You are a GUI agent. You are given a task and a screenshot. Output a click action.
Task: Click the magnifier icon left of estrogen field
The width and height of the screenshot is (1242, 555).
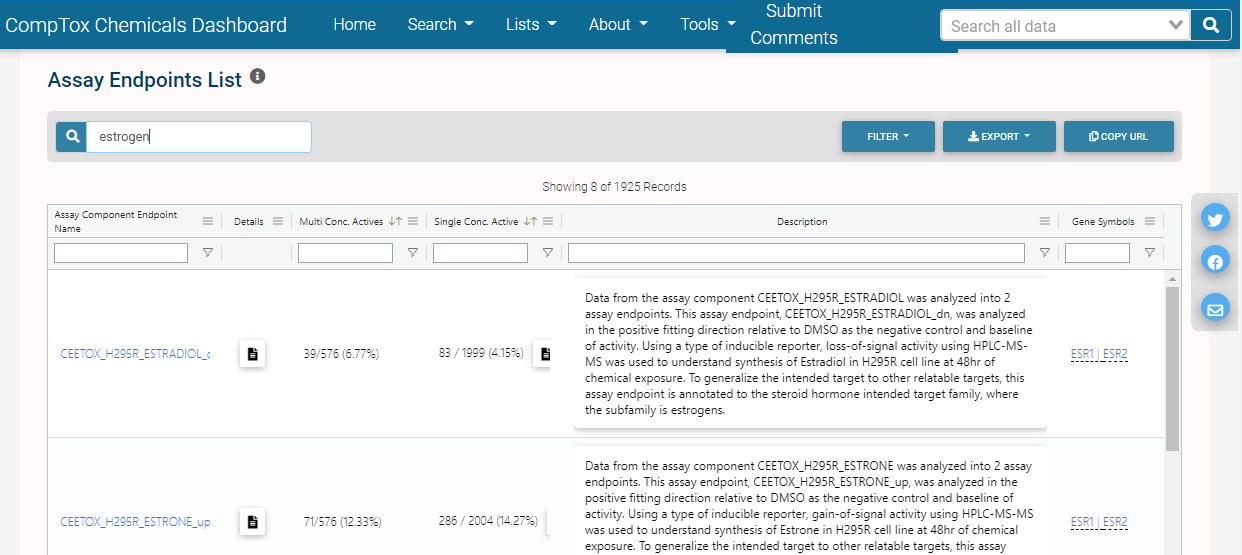72,137
